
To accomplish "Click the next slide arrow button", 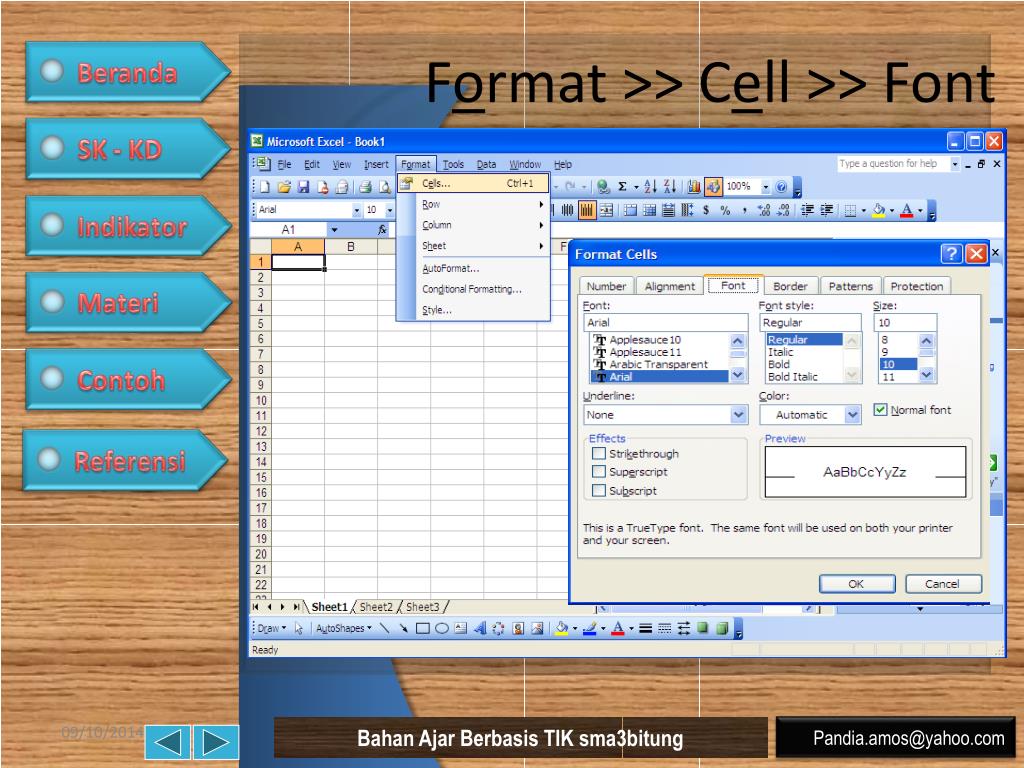I will click(x=216, y=742).
